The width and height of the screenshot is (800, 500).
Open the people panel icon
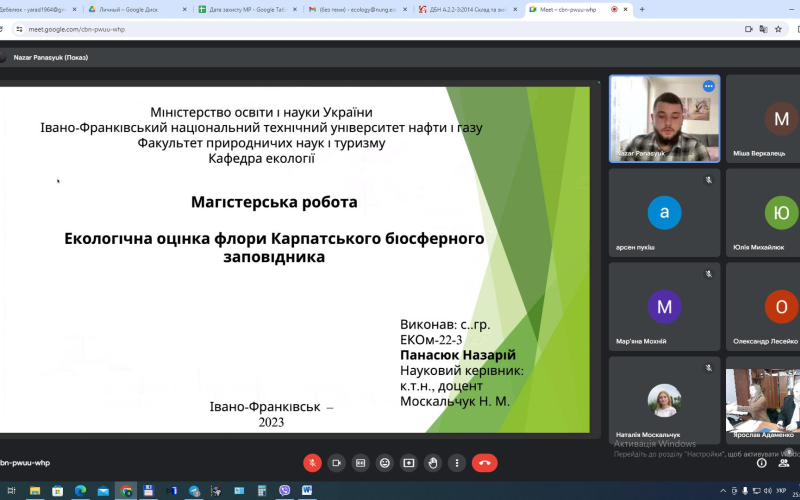tap(784, 463)
